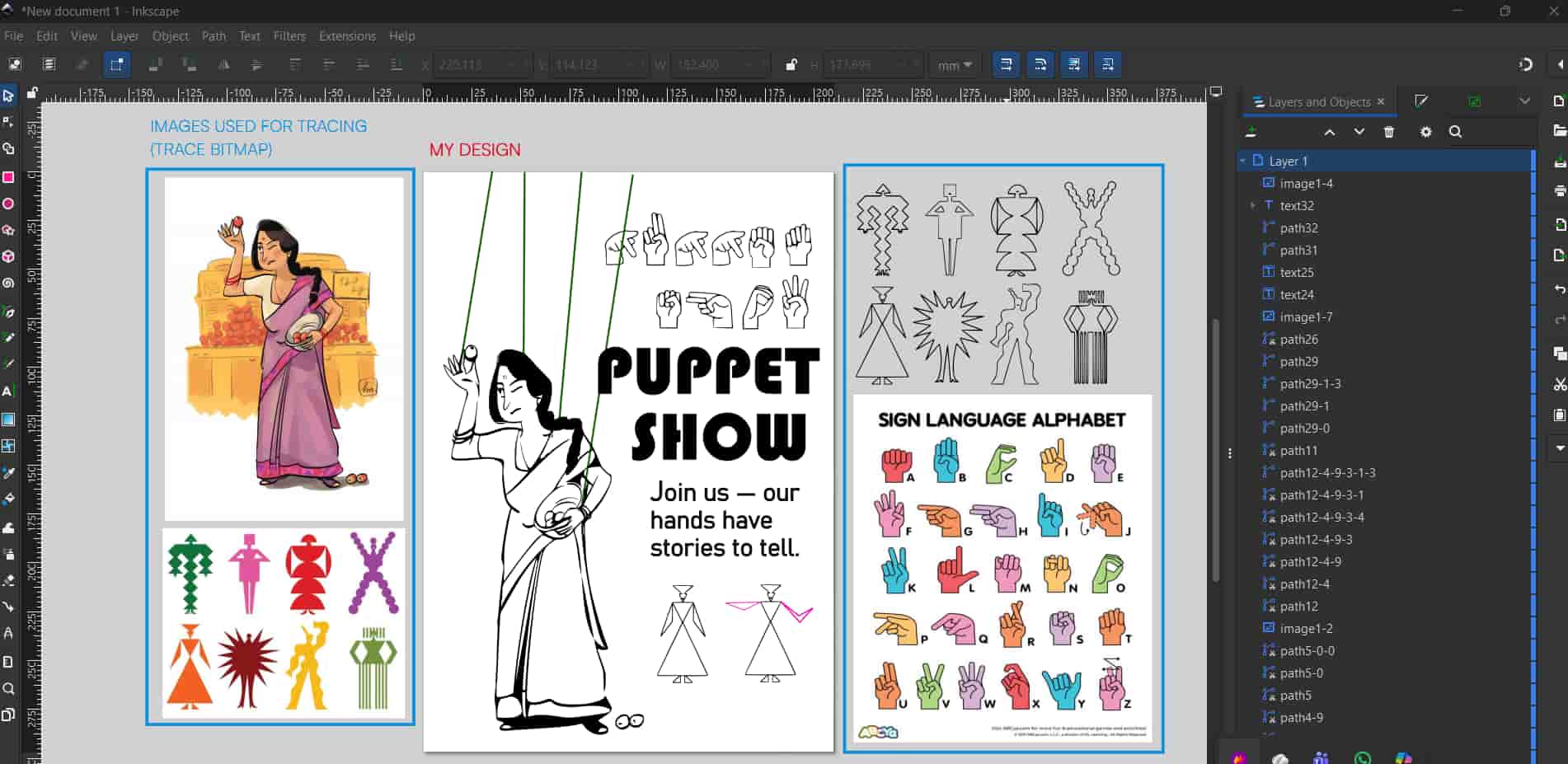This screenshot has width=1568, height=764.
Task: Select the Pen Bezier tool
Action: click(x=8, y=312)
